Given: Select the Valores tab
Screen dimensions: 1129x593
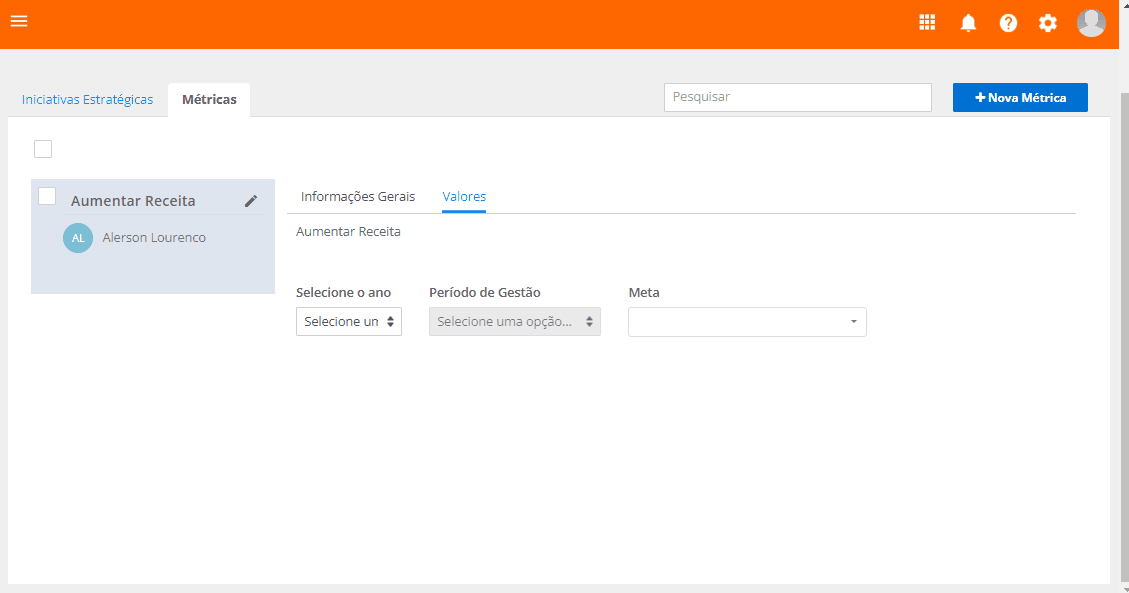Looking at the screenshot, I should pyautogui.click(x=464, y=197).
